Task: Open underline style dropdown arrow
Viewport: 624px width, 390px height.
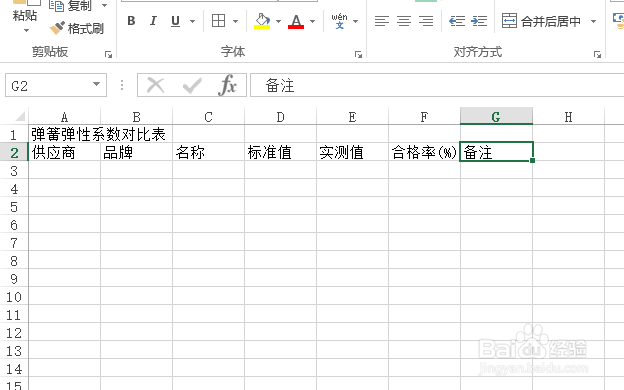Action: click(x=192, y=21)
